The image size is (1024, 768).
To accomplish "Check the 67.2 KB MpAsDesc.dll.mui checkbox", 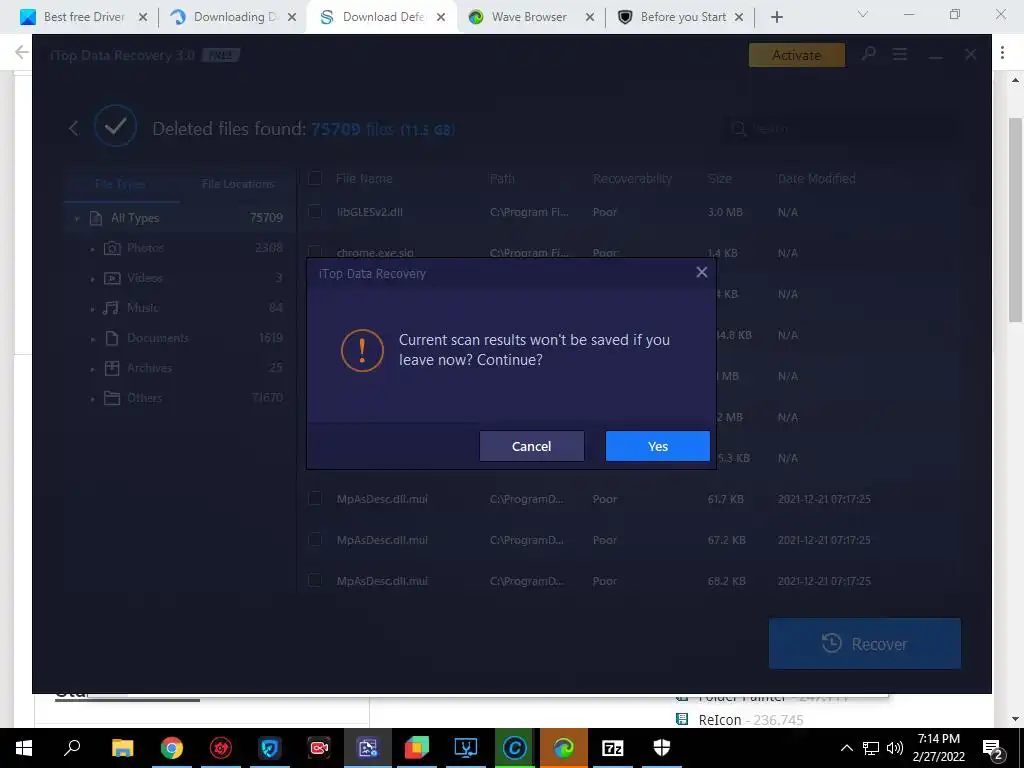I will [315, 539].
